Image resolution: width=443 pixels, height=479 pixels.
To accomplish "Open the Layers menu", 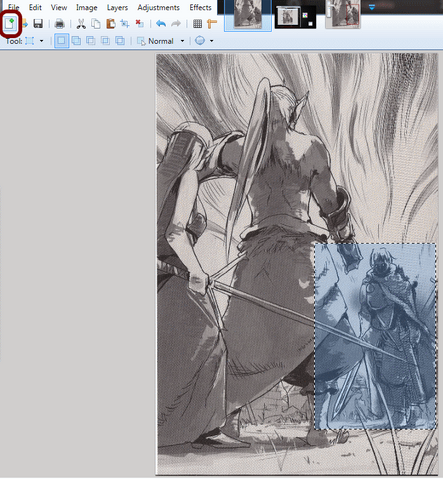I will pos(117,7).
